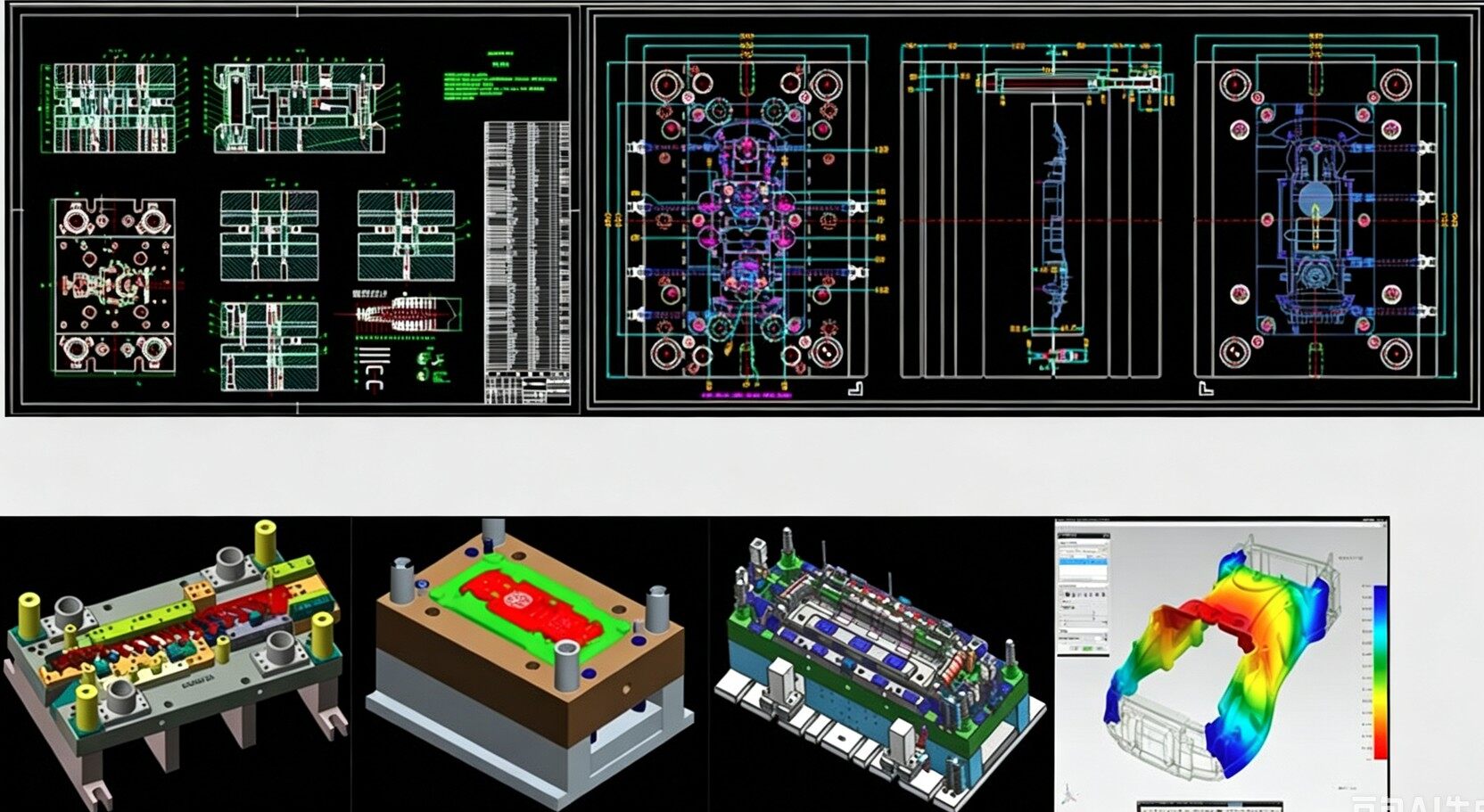
Task: Select the brown mold base with red cavity
Action: 531,664
